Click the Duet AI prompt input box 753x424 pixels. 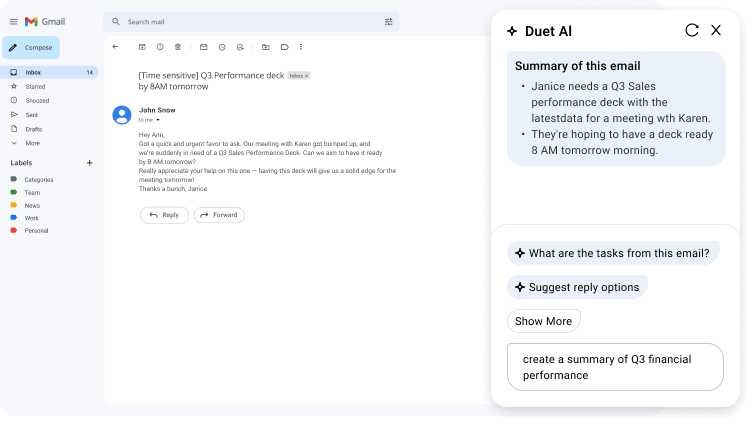coord(615,367)
